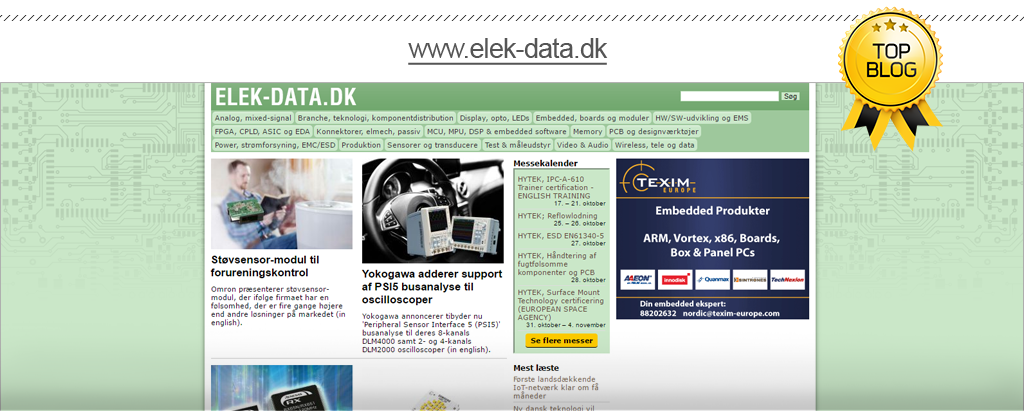Click the oscilloscope steering wheel article image
Screen dimensions: 1024x411
pos(433,210)
